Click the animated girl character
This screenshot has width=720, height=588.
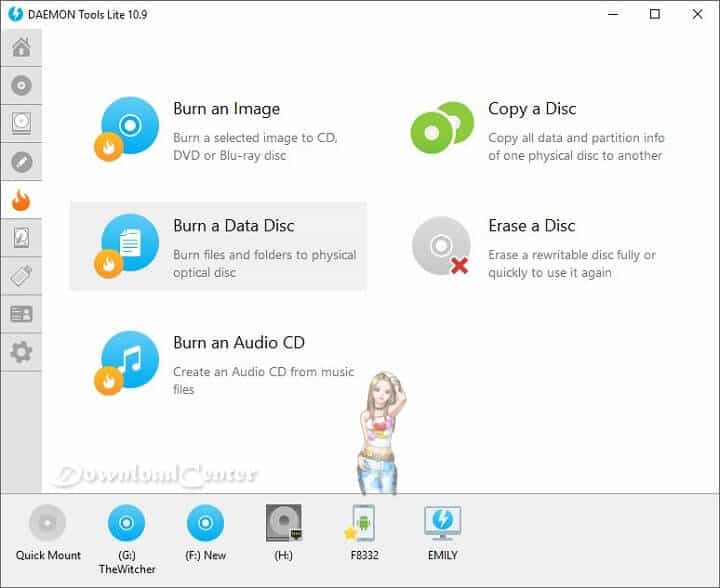pos(380,433)
